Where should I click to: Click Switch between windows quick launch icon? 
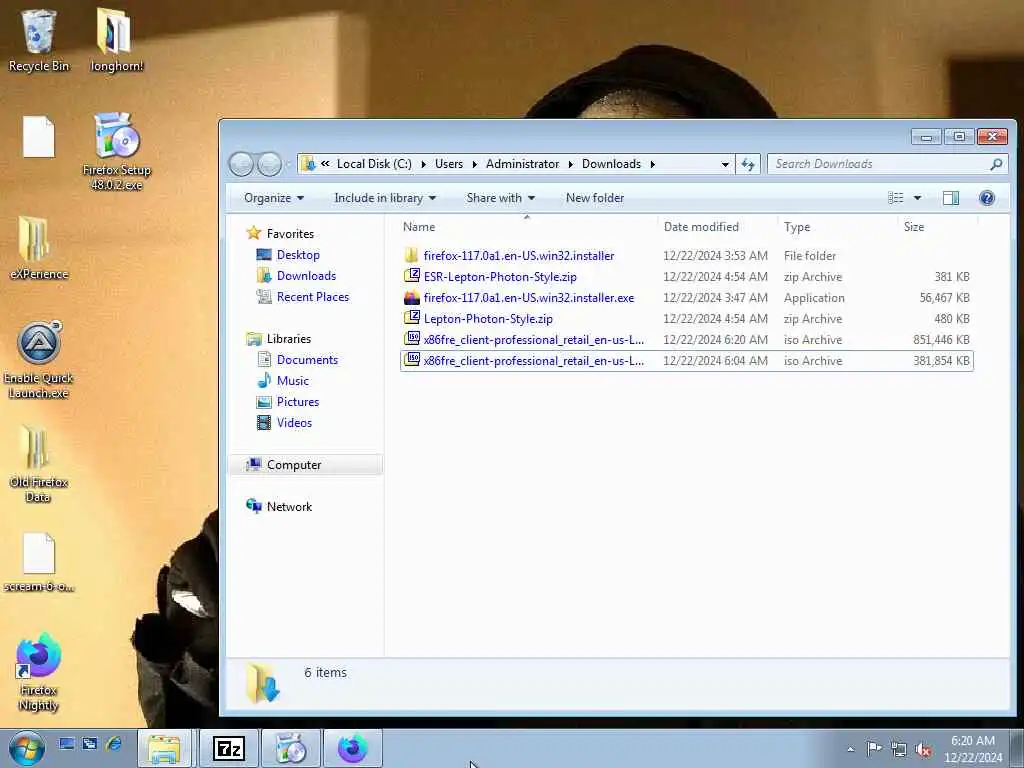(90, 743)
